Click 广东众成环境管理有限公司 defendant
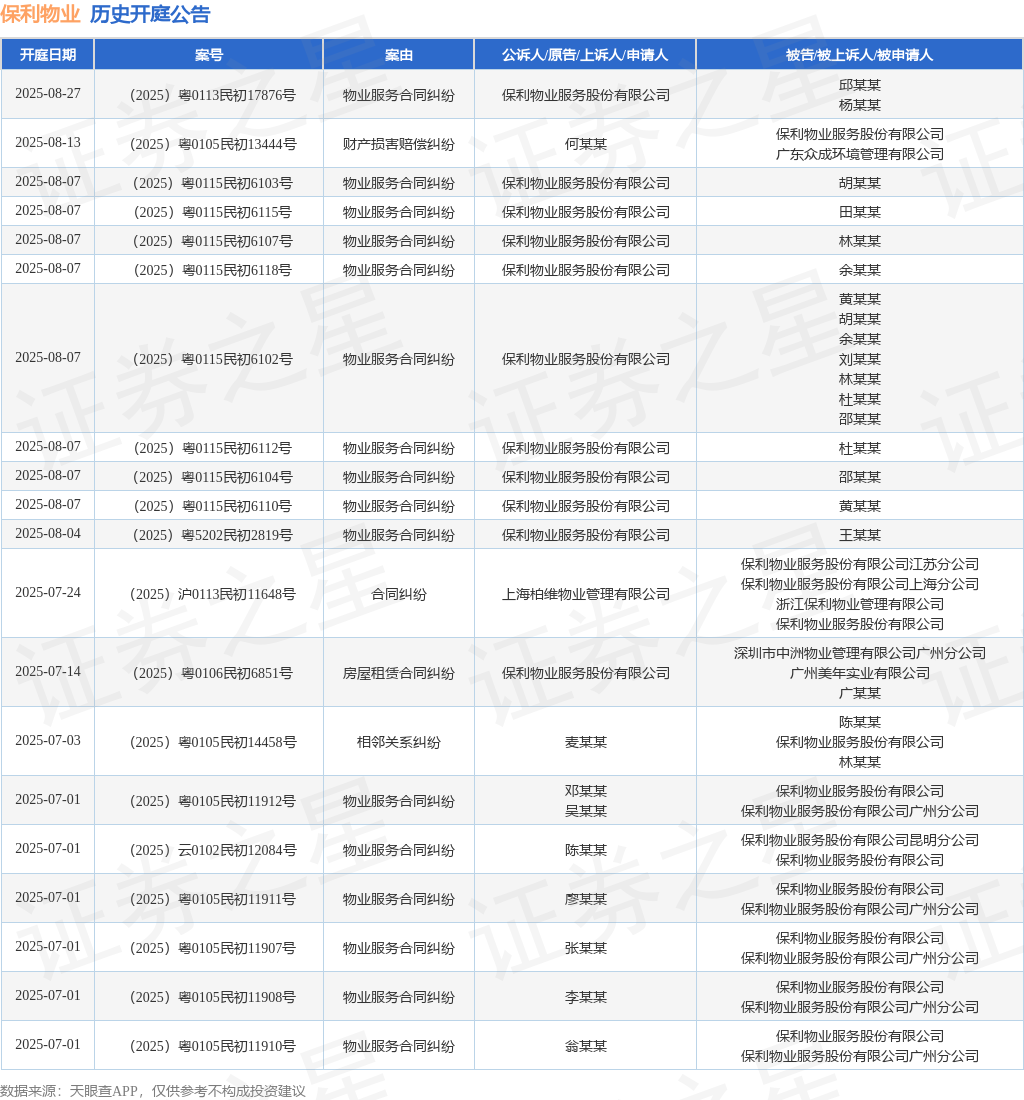The image size is (1024, 1100). [859, 154]
